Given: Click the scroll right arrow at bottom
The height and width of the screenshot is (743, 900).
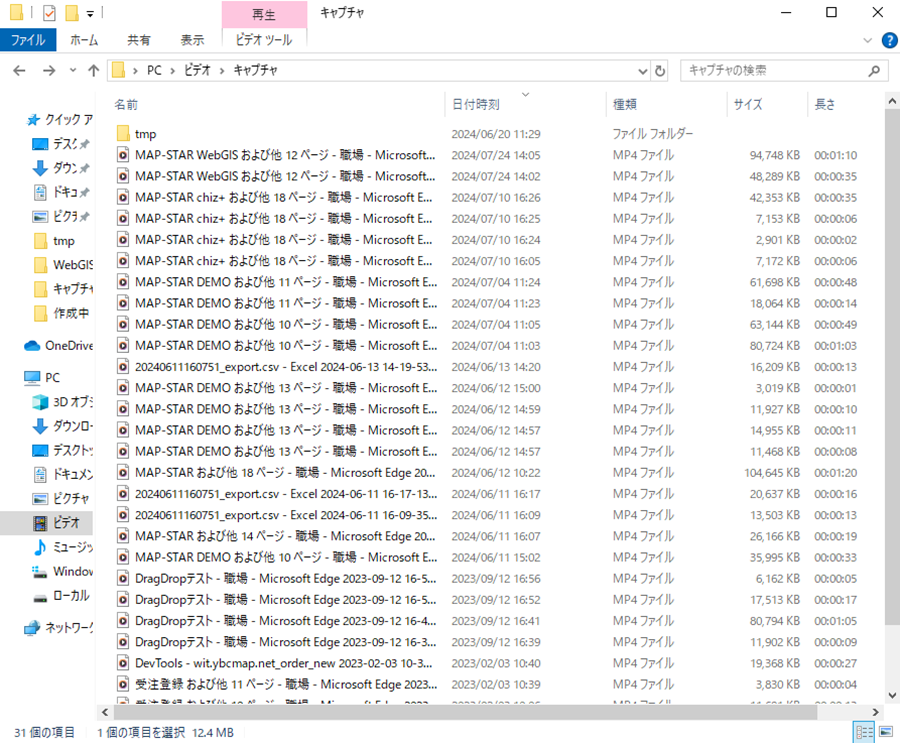Looking at the screenshot, I should 875,712.
